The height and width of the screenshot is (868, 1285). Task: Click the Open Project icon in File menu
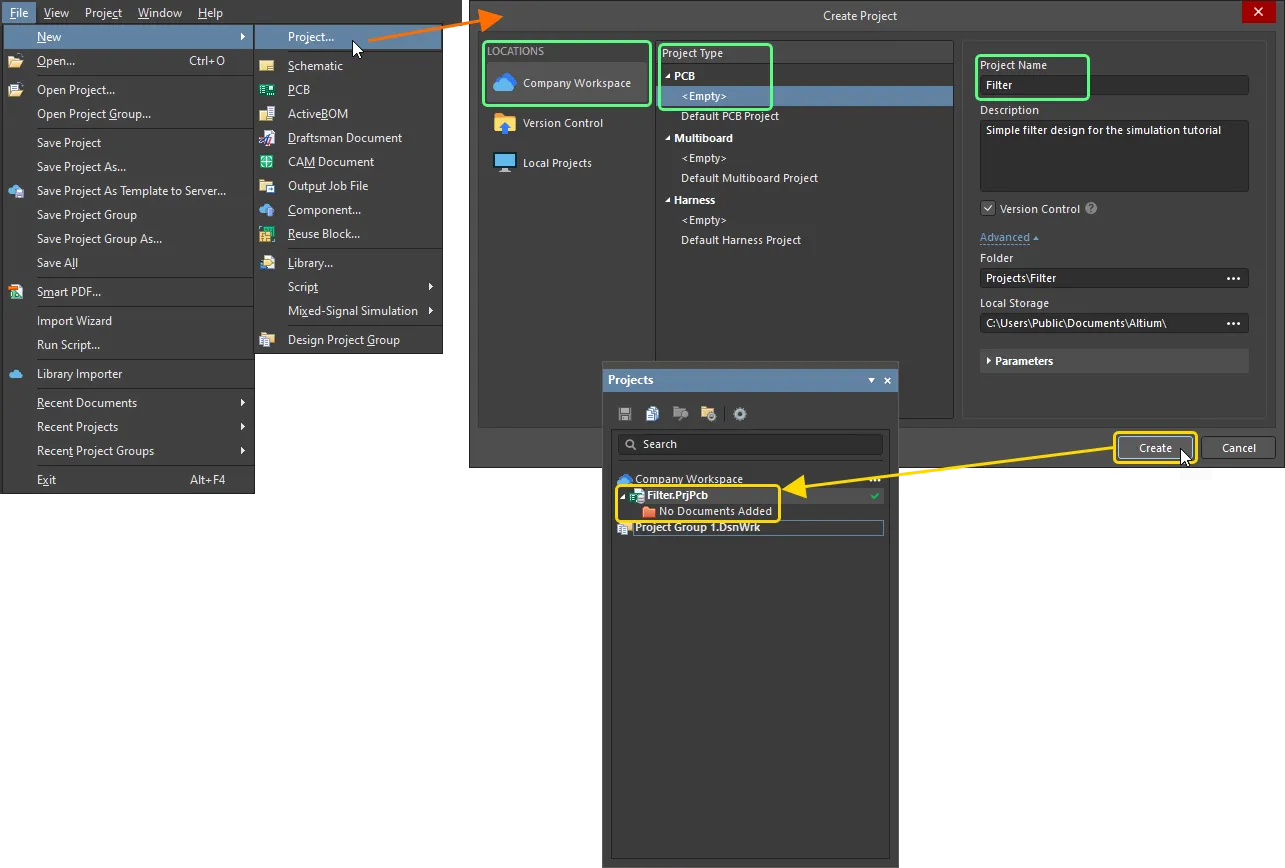16,90
